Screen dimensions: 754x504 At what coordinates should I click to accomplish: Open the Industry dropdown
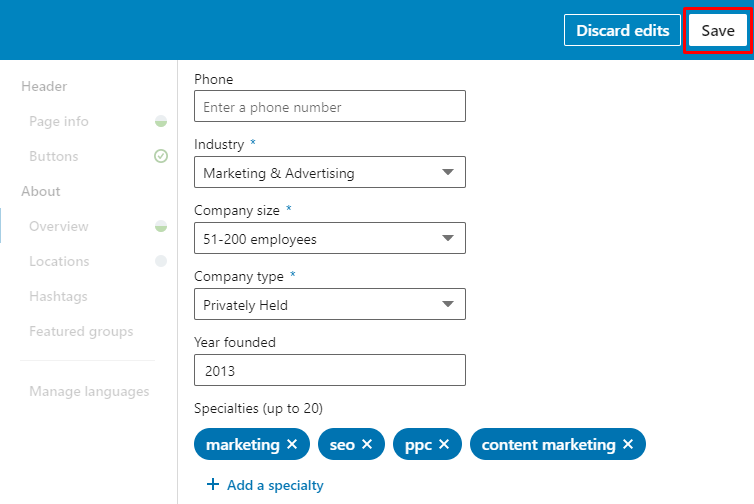click(x=330, y=172)
